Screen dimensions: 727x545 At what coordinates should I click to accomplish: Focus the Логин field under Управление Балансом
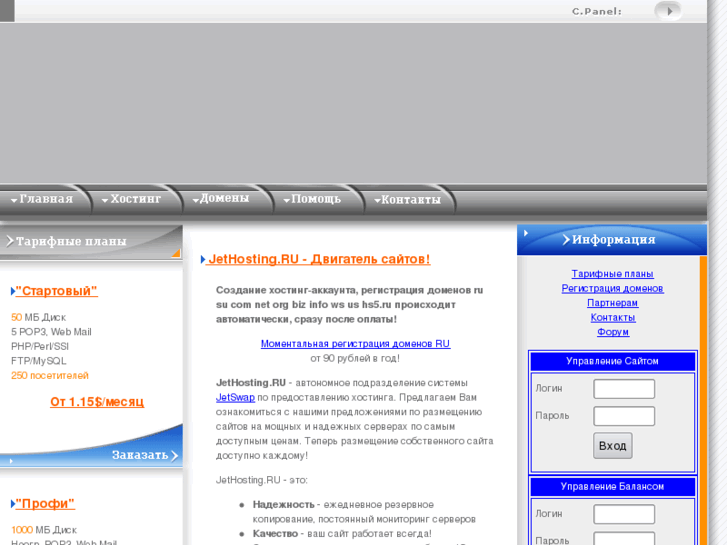[624, 514]
